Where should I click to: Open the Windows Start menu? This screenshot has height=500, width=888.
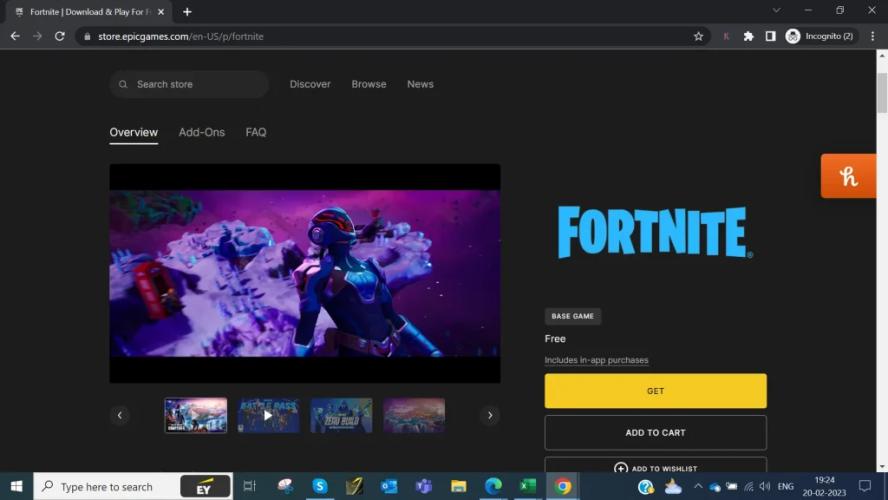[16, 486]
